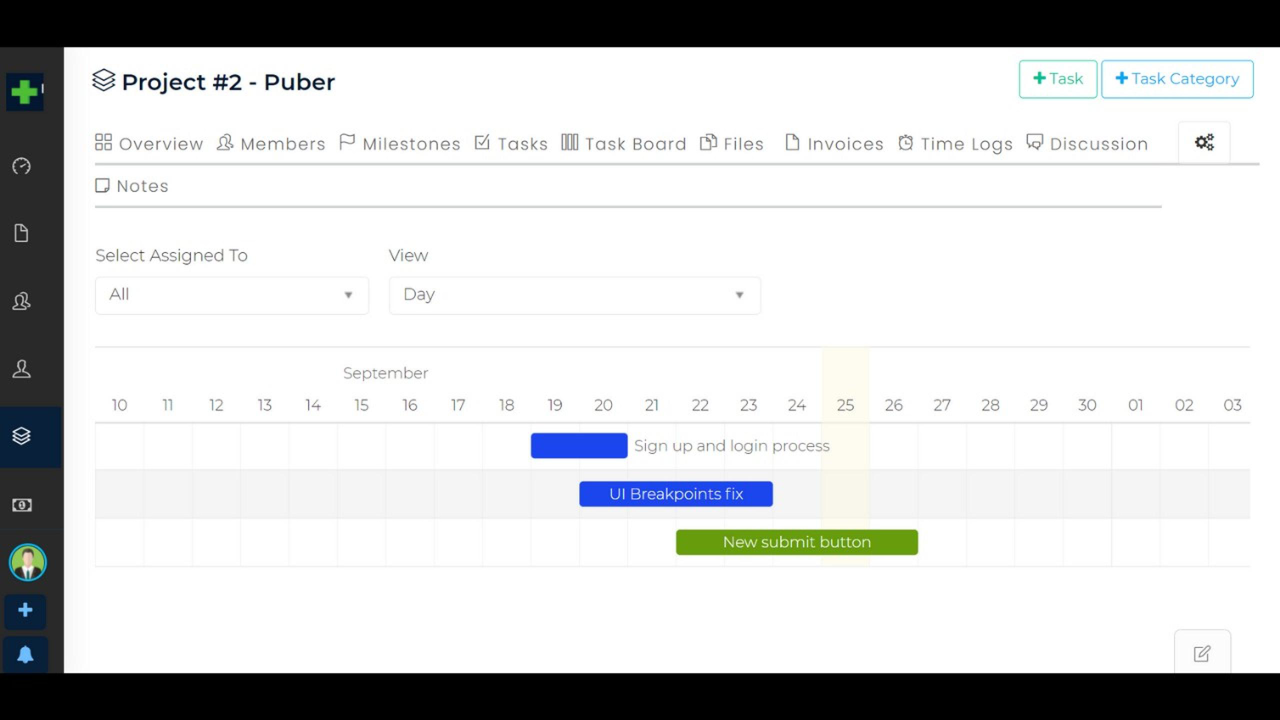Go to the Time Logs tab
Viewport: 1280px width, 720px height.
point(955,144)
